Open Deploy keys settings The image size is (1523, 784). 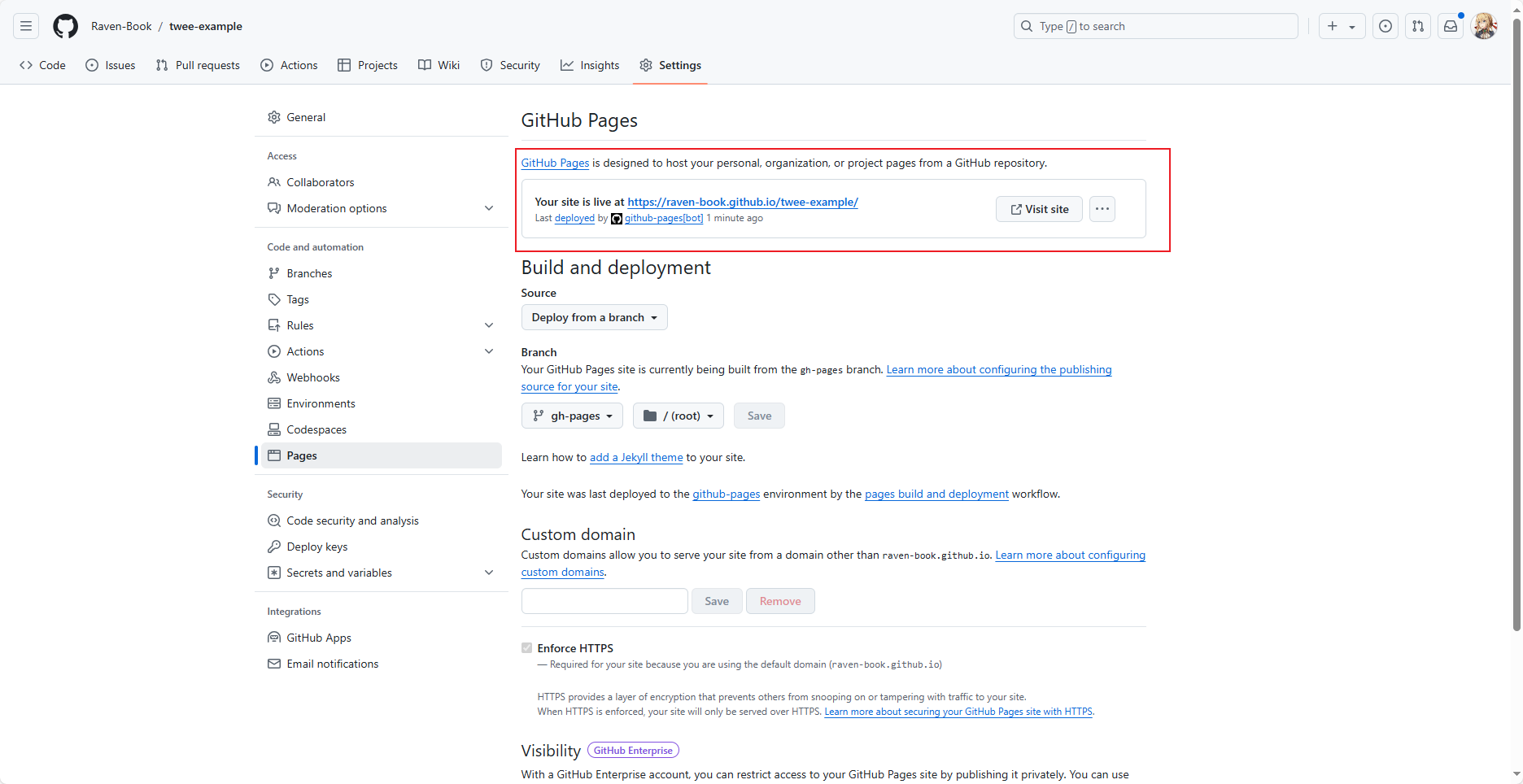tap(381, 547)
